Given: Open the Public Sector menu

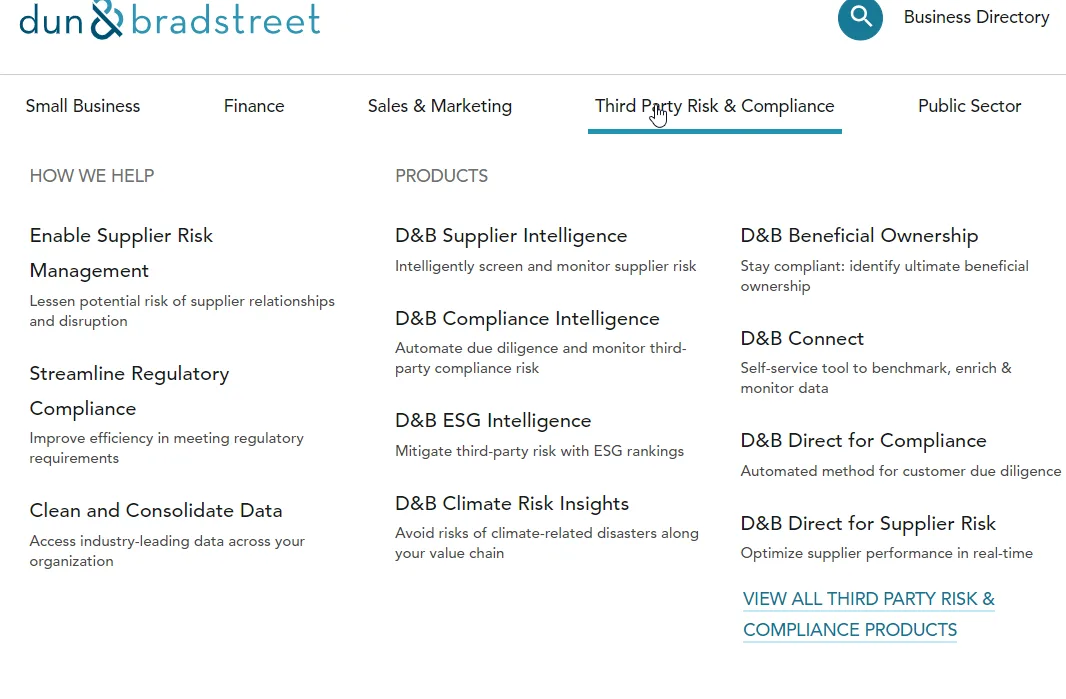Looking at the screenshot, I should tap(969, 106).
